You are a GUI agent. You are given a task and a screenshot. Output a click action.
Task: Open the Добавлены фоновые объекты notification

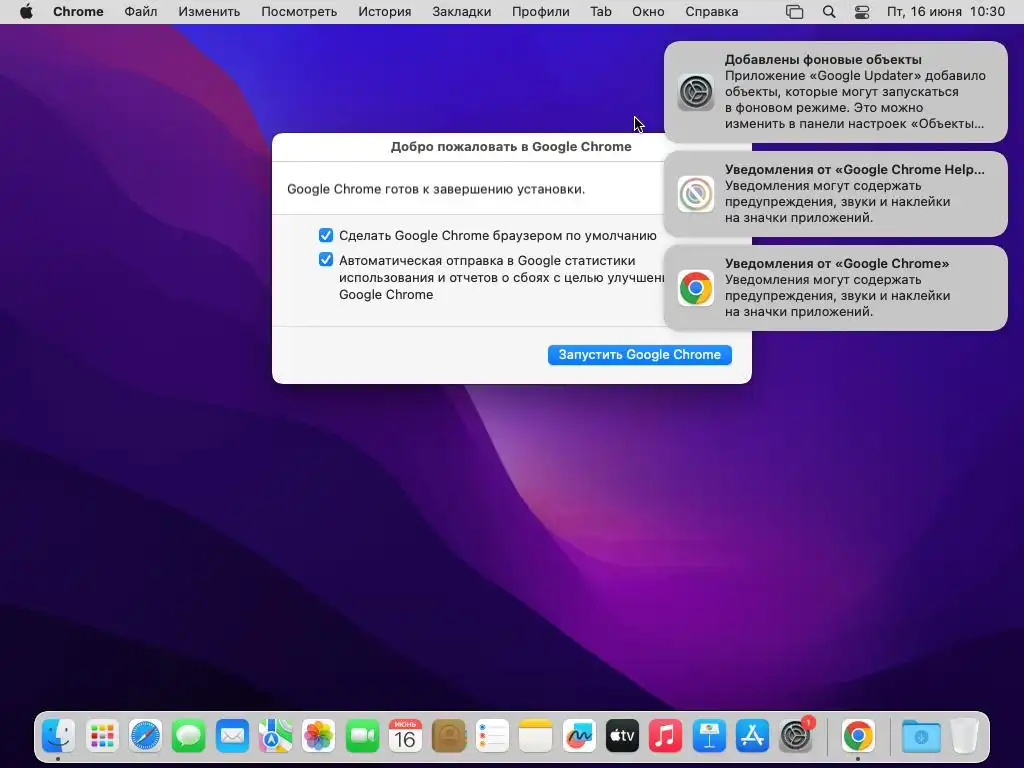pyautogui.click(x=836, y=91)
